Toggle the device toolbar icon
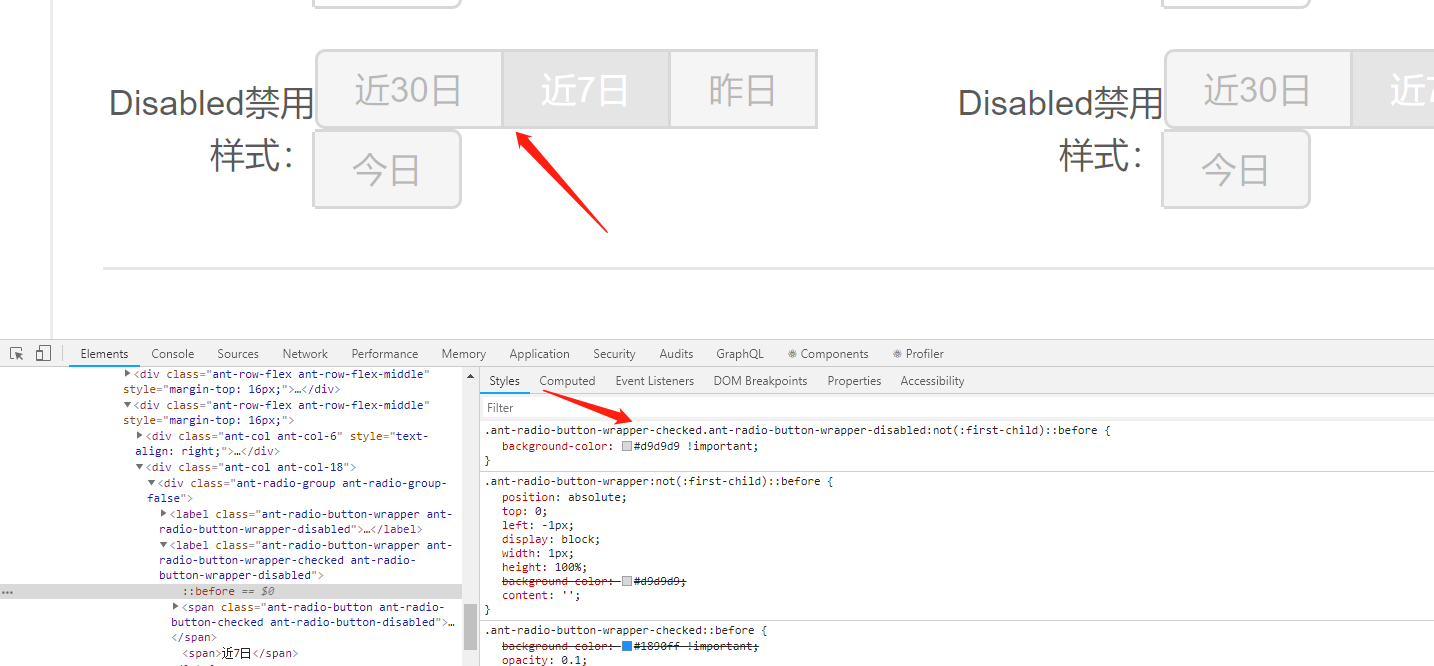 (43, 354)
